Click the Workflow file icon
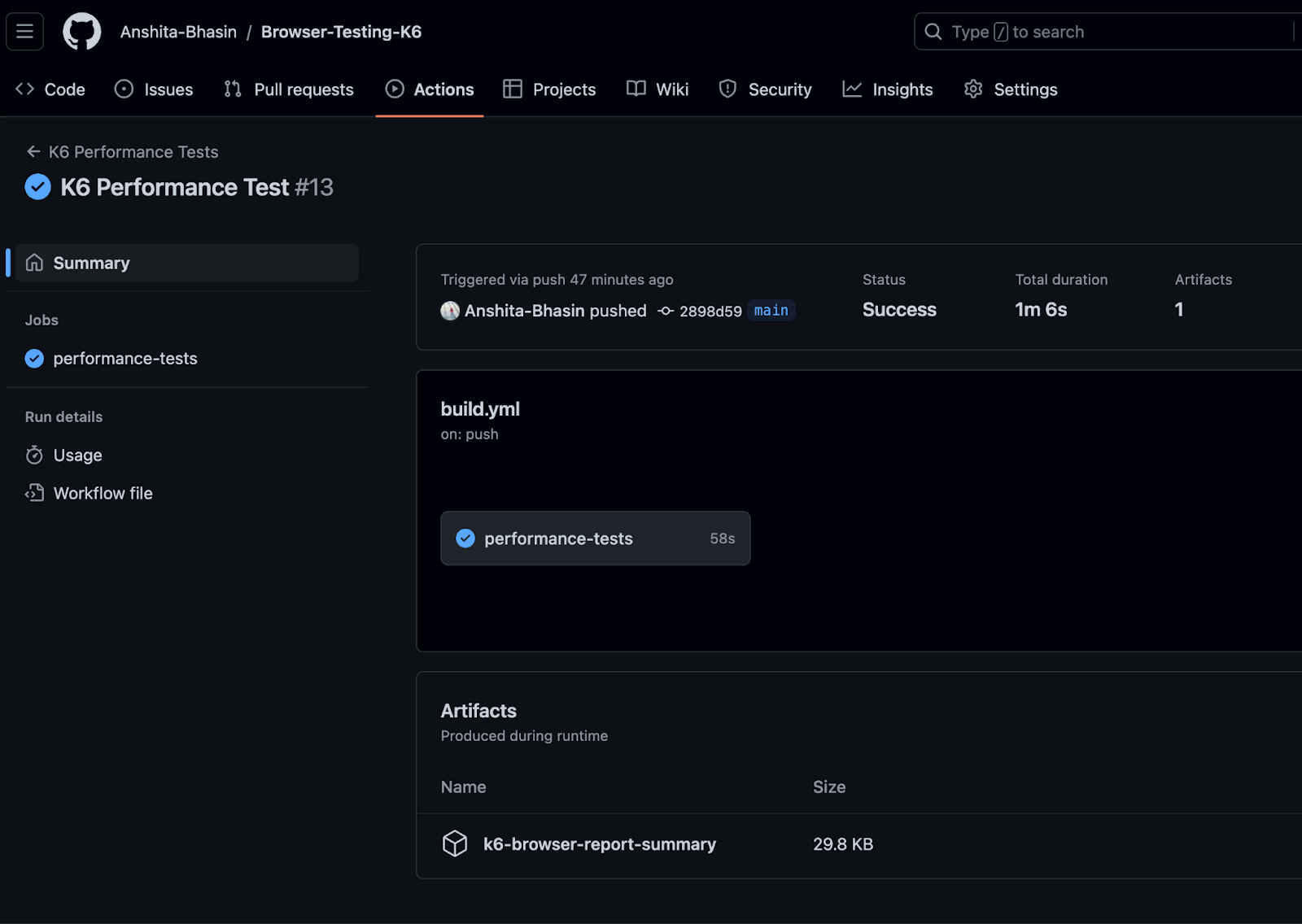 tap(34, 493)
